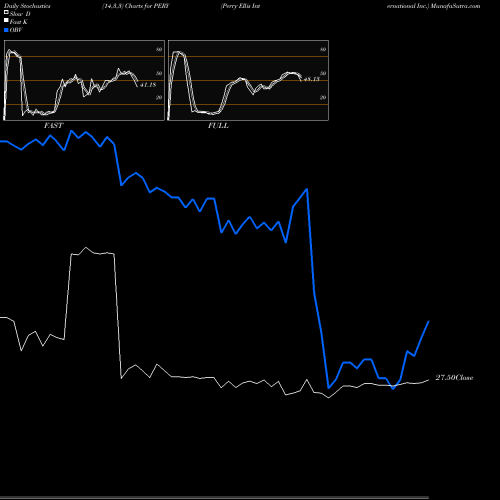Click the 'Fast K' legend text
Image resolution: width=500 pixels, height=500 pixels.
(x=18, y=22)
